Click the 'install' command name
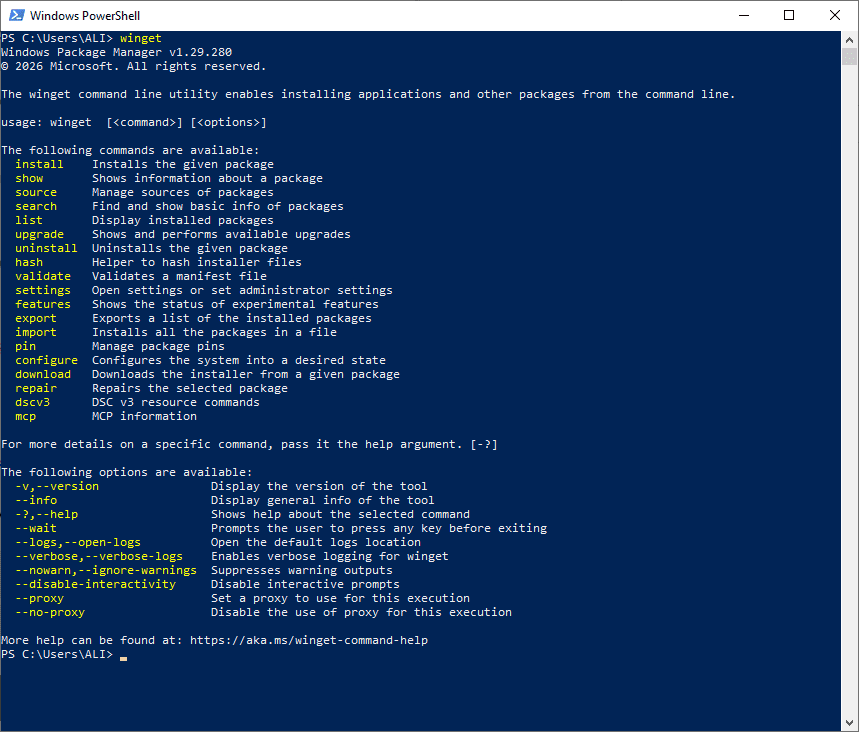 point(39,164)
